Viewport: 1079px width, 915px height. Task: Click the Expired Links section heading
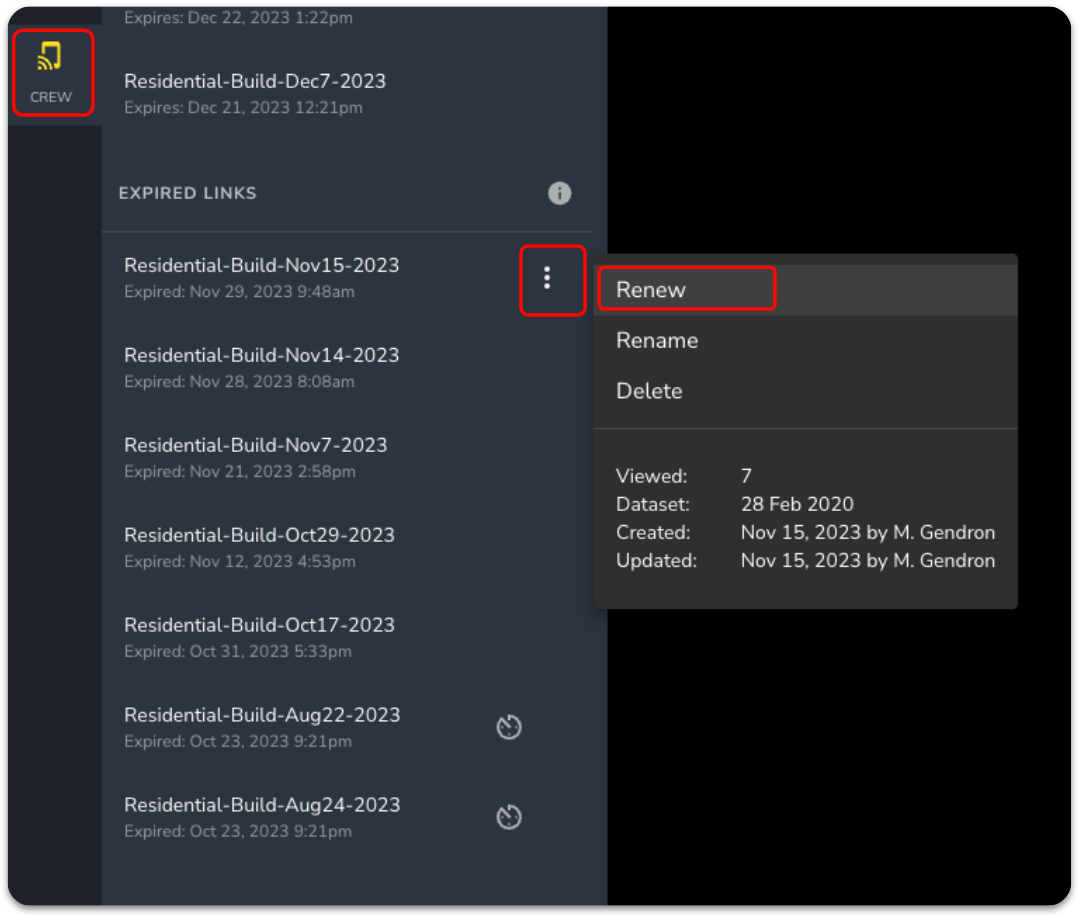[188, 193]
